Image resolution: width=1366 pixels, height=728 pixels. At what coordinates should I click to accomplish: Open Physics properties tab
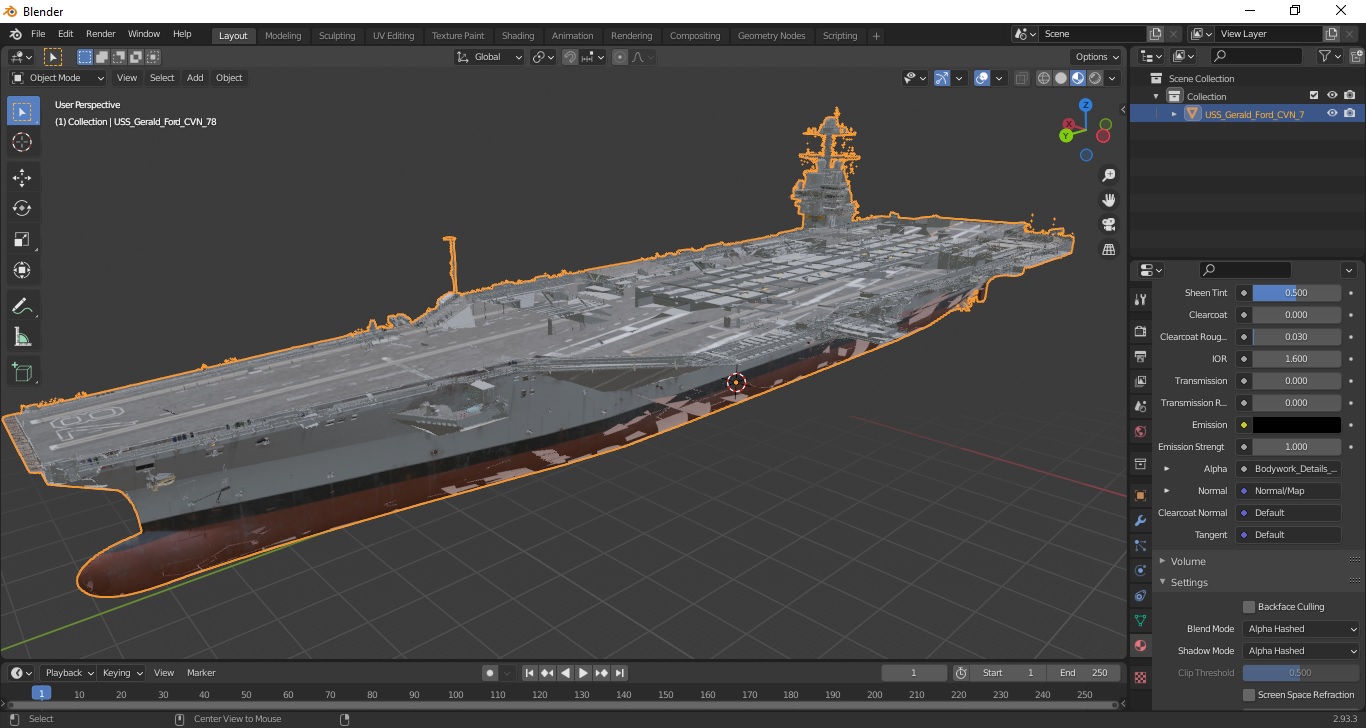pos(1140,570)
